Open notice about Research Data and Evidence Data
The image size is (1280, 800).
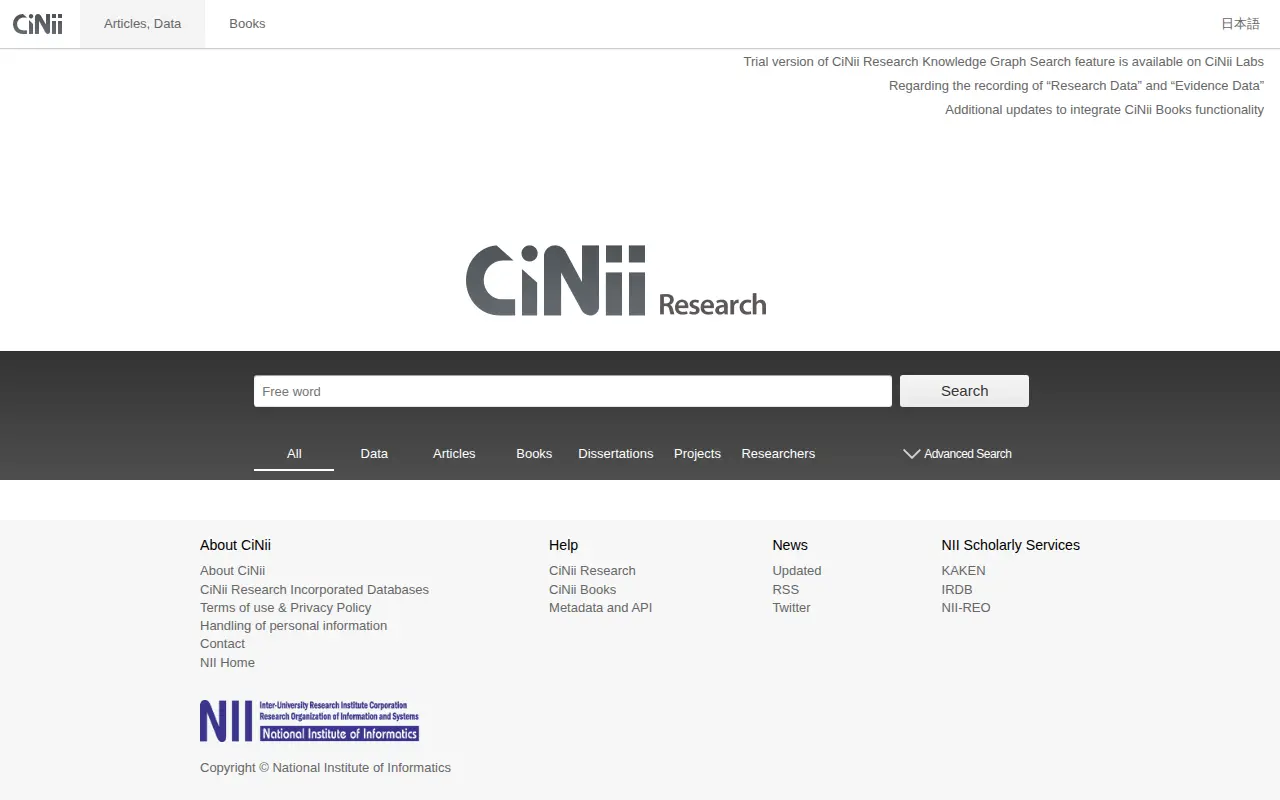click(1076, 86)
